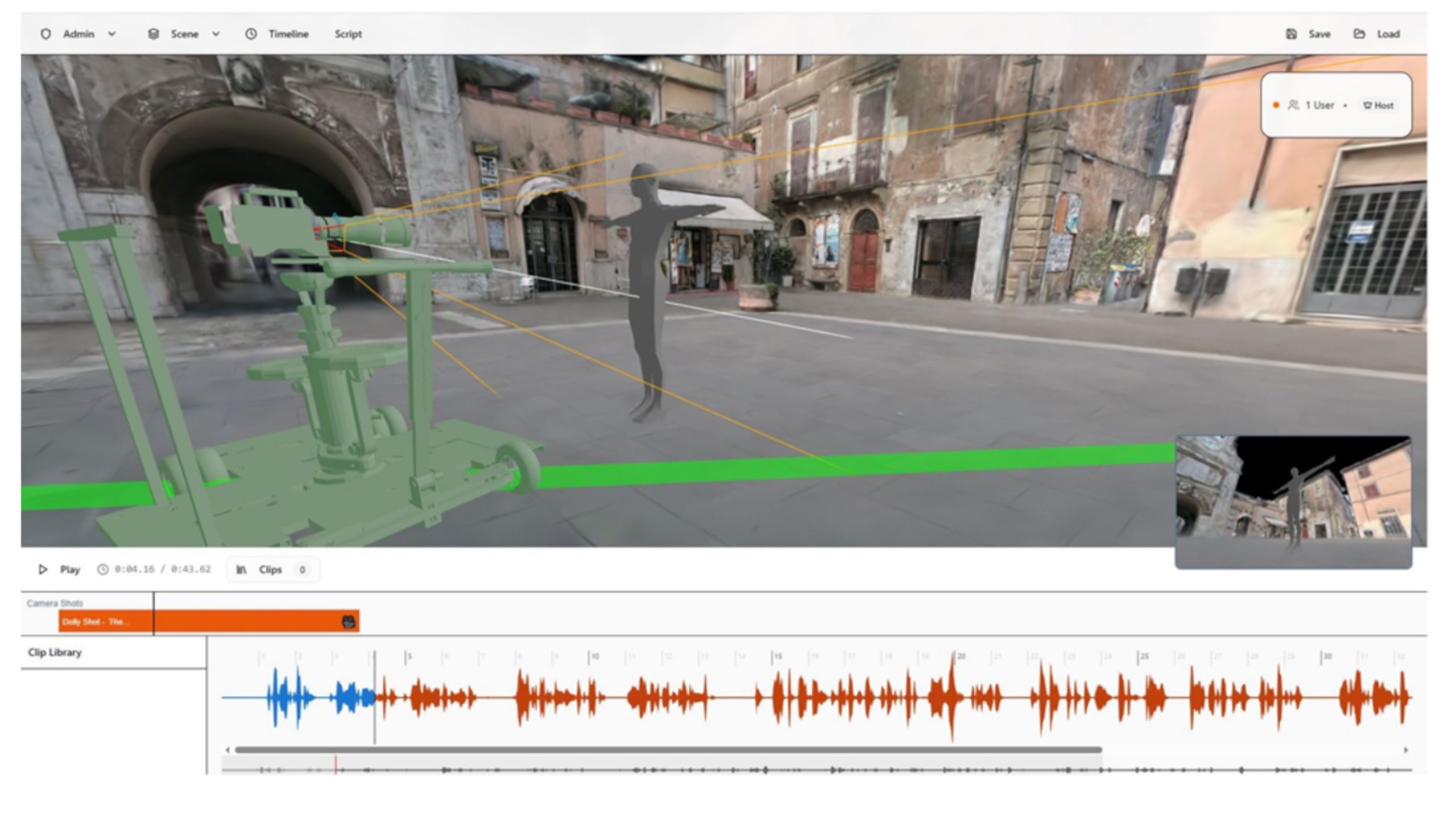Click the Host crown badge
Screen dimensions: 1456x819
[1379, 105]
